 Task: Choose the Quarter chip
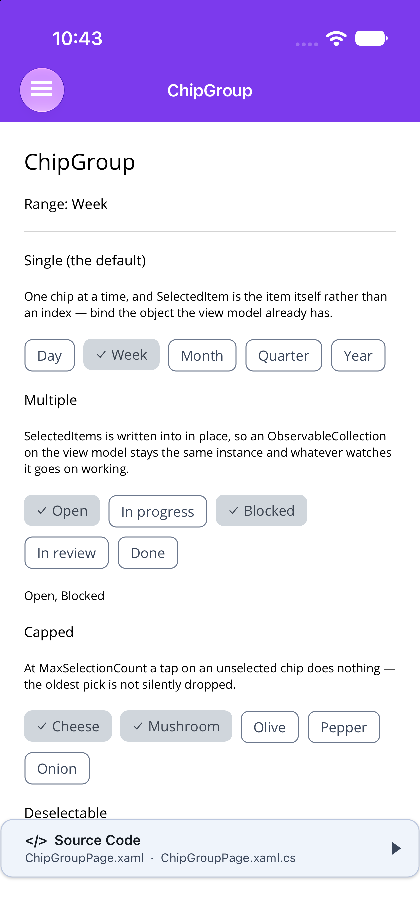pyautogui.click(x=283, y=355)
